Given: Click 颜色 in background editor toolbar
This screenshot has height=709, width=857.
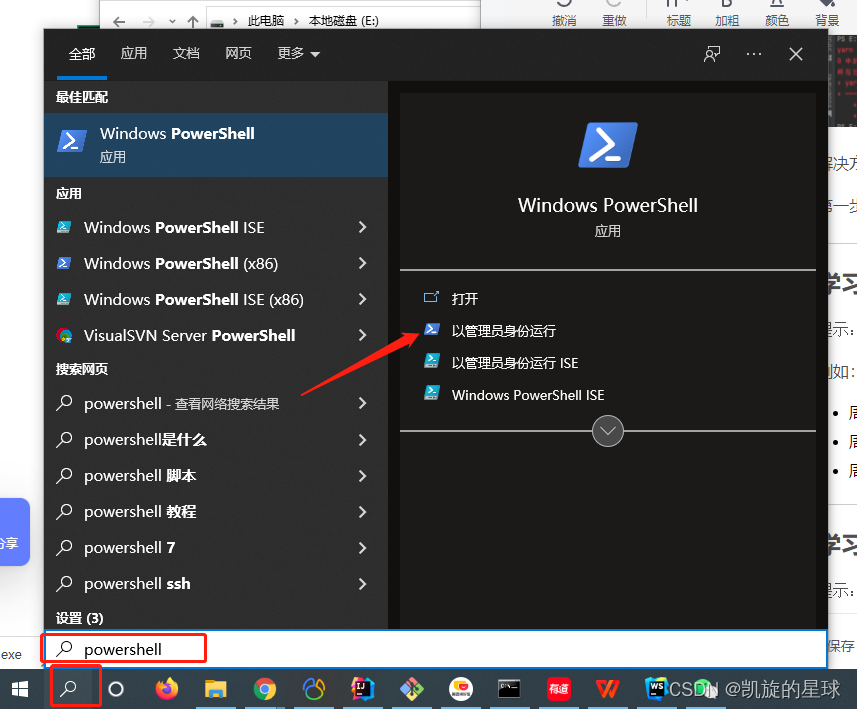Looking at the screenshot, I should click(x=777, y=21).
